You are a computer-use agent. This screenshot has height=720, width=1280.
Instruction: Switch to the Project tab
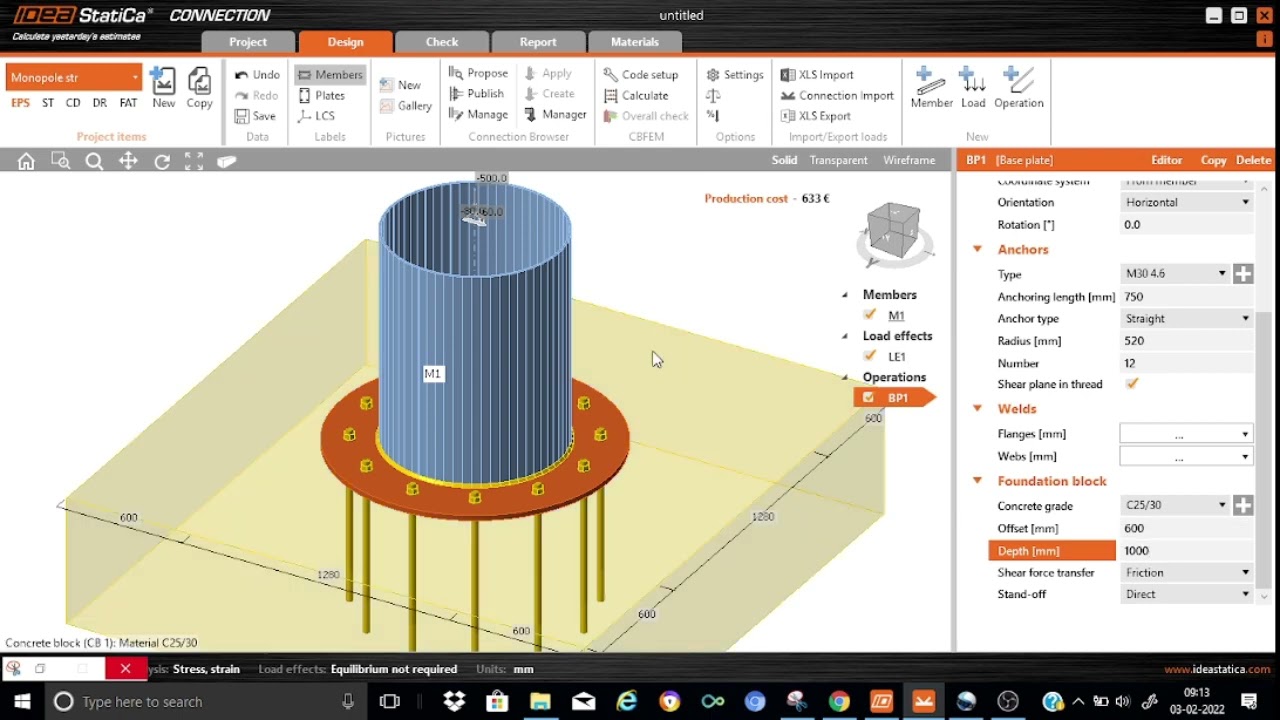(248, 42)
